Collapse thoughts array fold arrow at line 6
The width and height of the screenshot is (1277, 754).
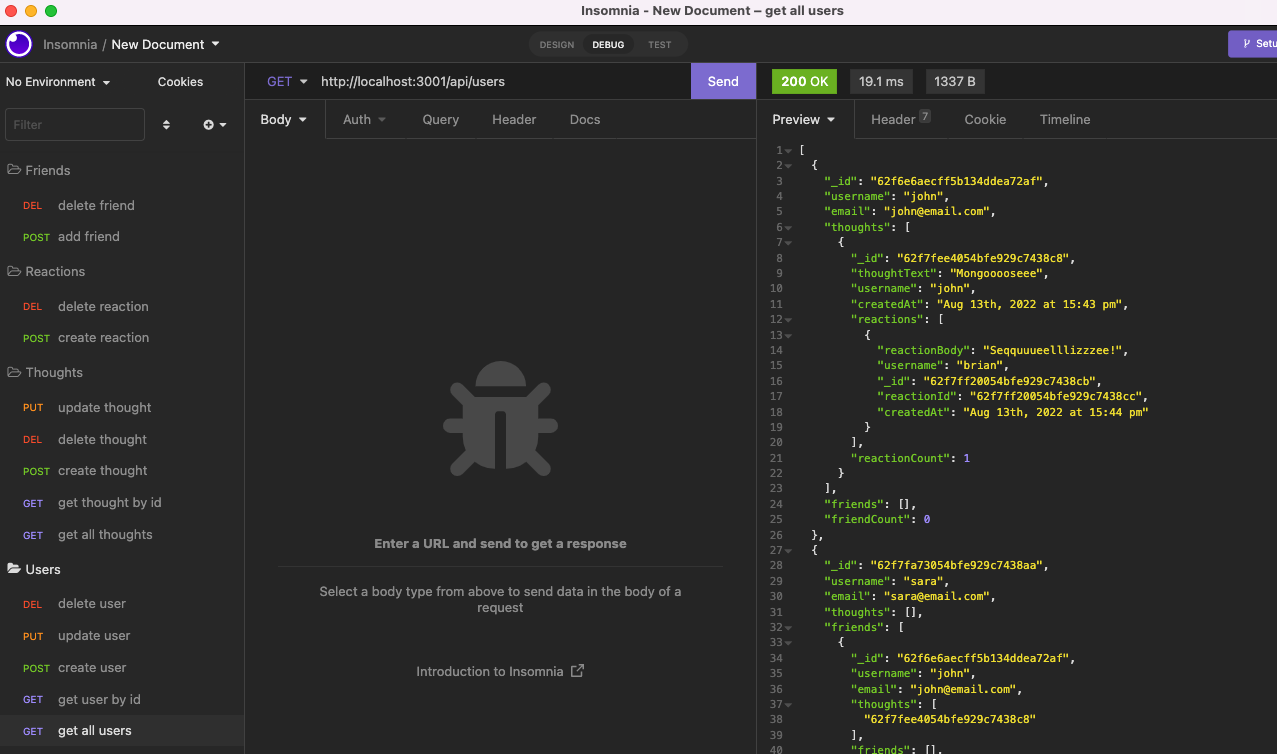[788, 227]
